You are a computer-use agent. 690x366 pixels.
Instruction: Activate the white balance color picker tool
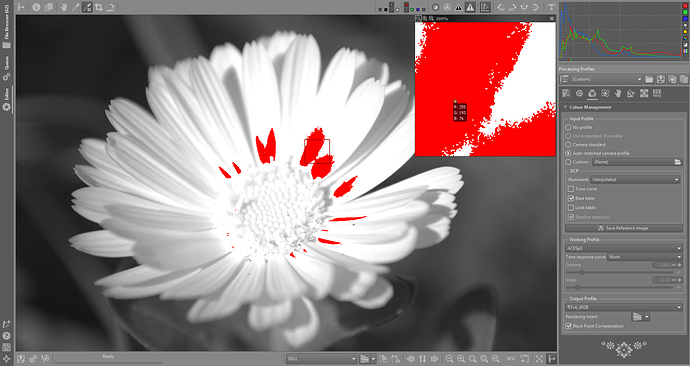click(x=76, y=7)
